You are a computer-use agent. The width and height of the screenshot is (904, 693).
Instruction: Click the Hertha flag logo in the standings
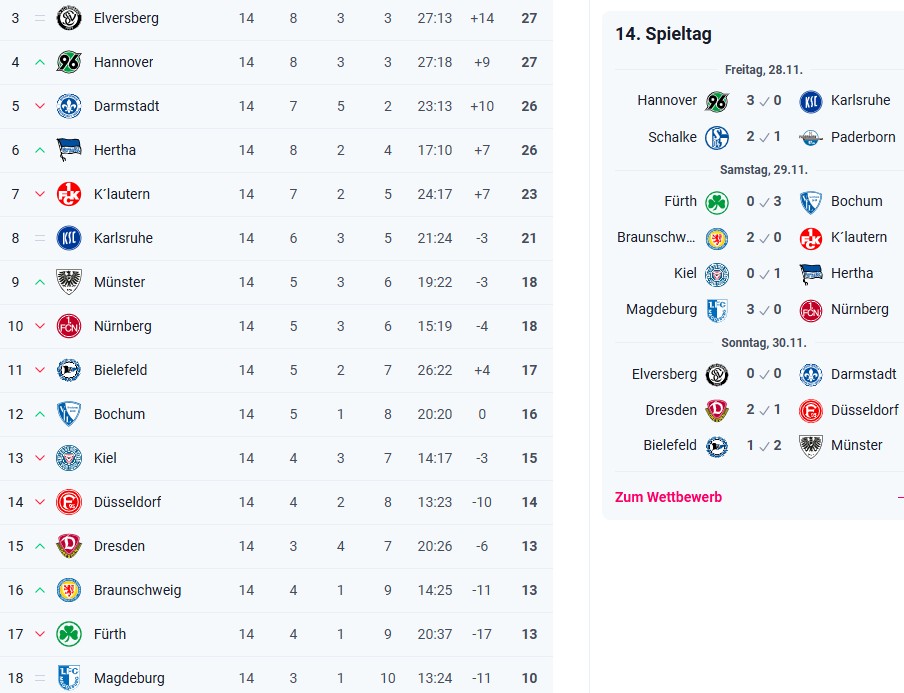pos(69,150)
